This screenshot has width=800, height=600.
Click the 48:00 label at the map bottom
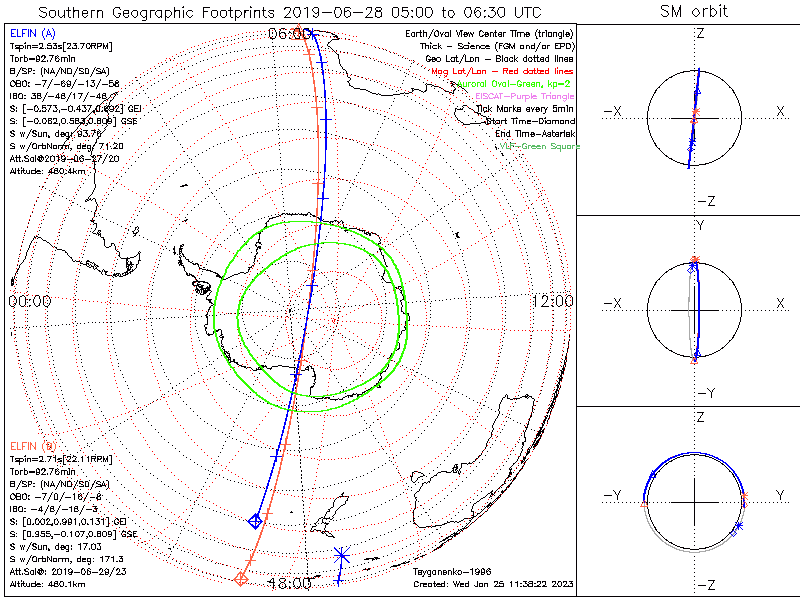[291, 583]
